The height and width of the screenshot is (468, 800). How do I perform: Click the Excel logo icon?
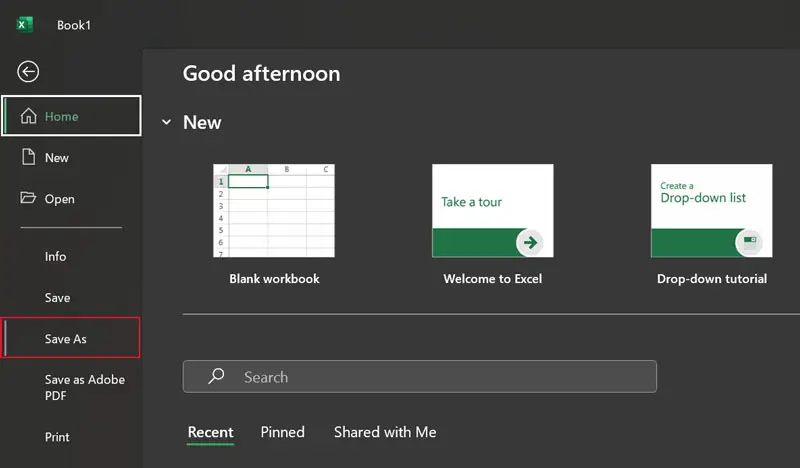(24, 24)
